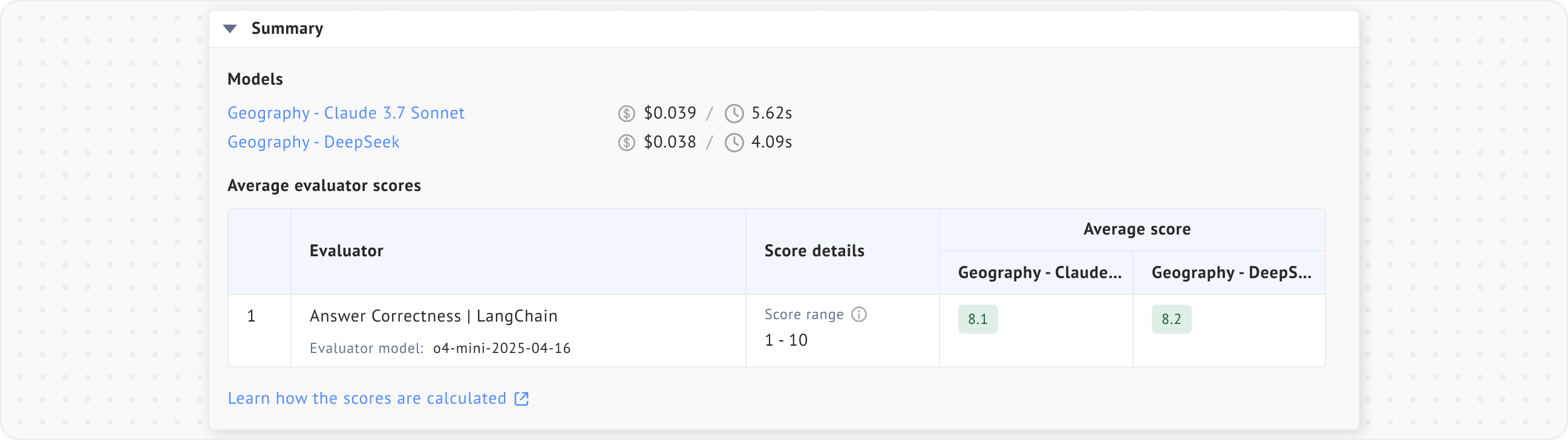Click the Geography - Claude... column header
The height and width of the screenshot is (440, 1568).
click(x=1039, y=272)
